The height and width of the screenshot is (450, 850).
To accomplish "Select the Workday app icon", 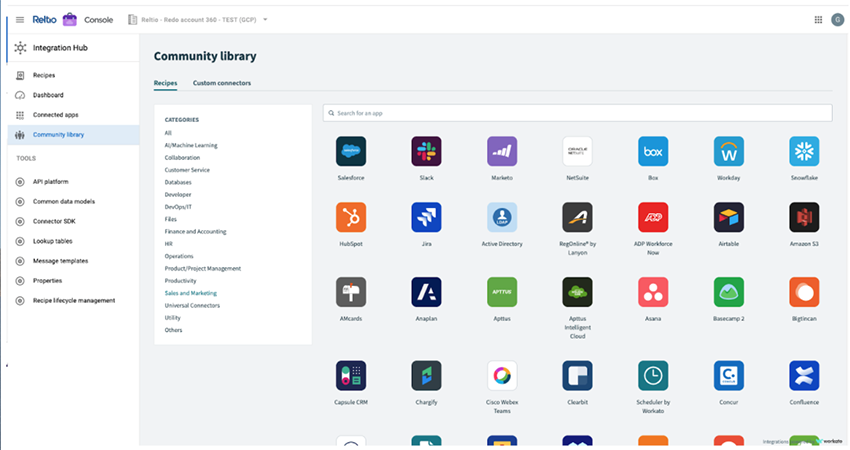I will [x=729, y=151].
